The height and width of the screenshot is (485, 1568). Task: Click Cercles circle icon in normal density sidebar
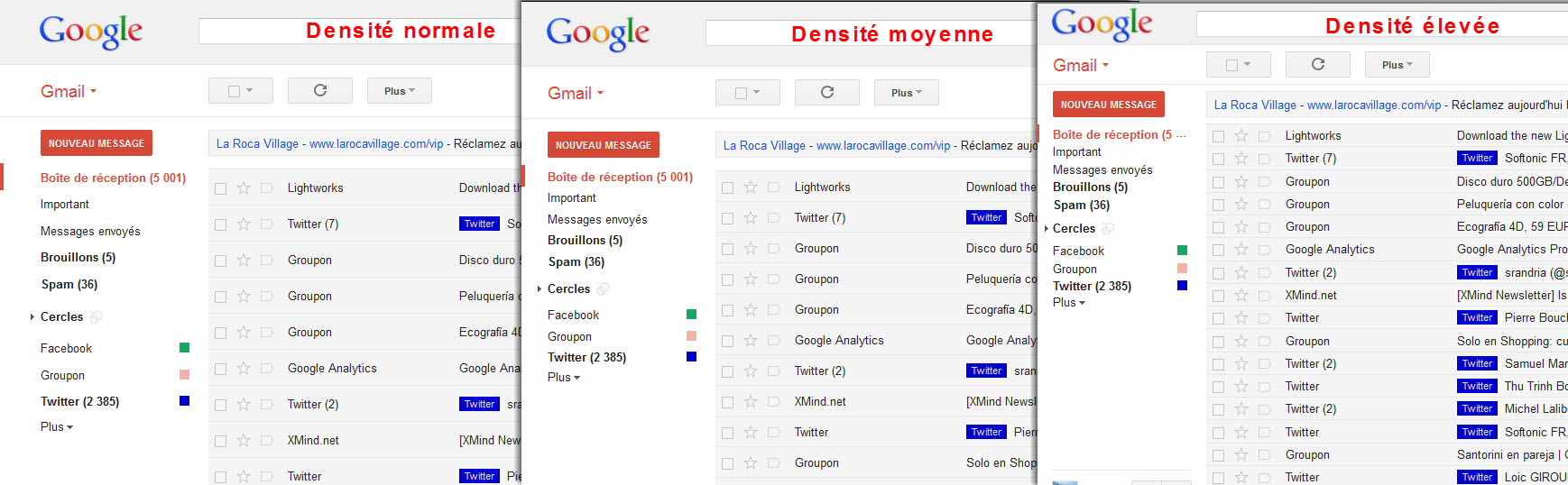(96, 316)
